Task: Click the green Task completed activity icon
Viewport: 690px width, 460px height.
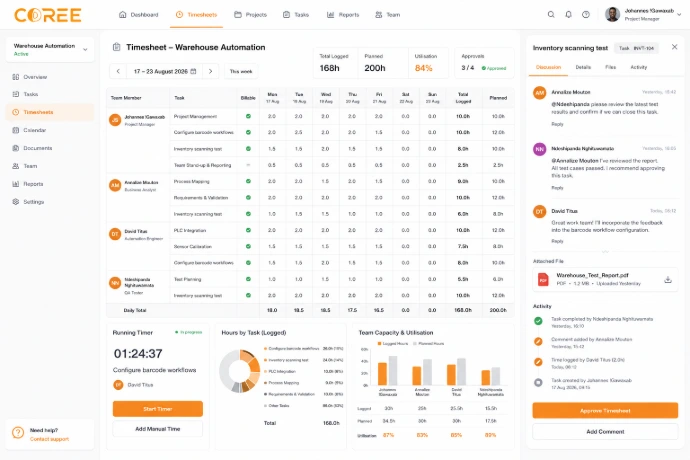Action: [x=538, y=321]
